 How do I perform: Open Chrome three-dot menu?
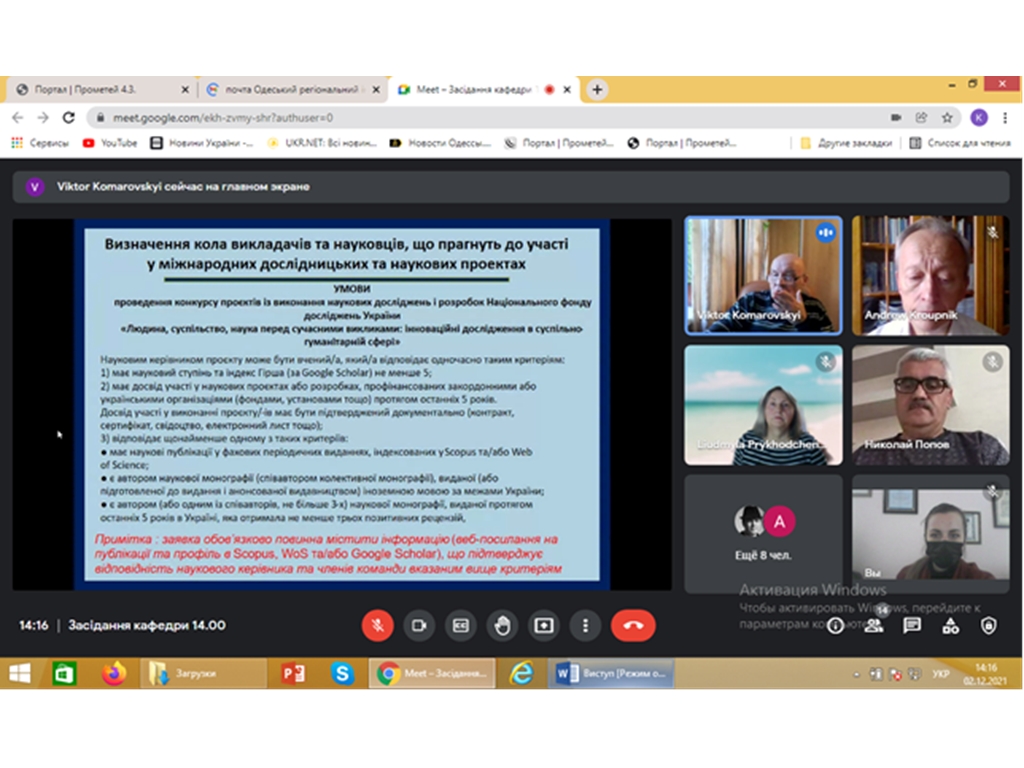[1005, 118]
